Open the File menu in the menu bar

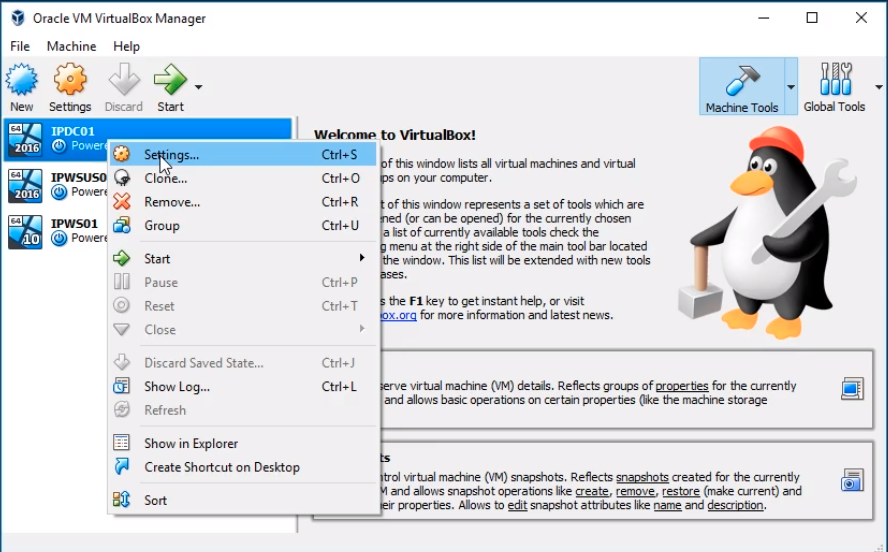pos(20,46)
